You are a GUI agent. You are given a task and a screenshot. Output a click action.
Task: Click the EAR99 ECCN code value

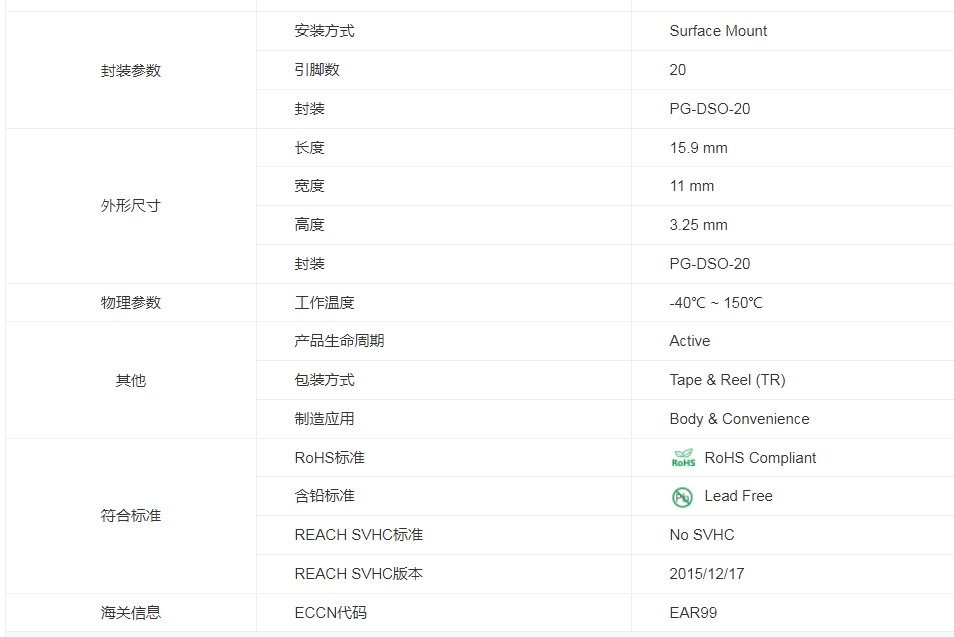693,613
